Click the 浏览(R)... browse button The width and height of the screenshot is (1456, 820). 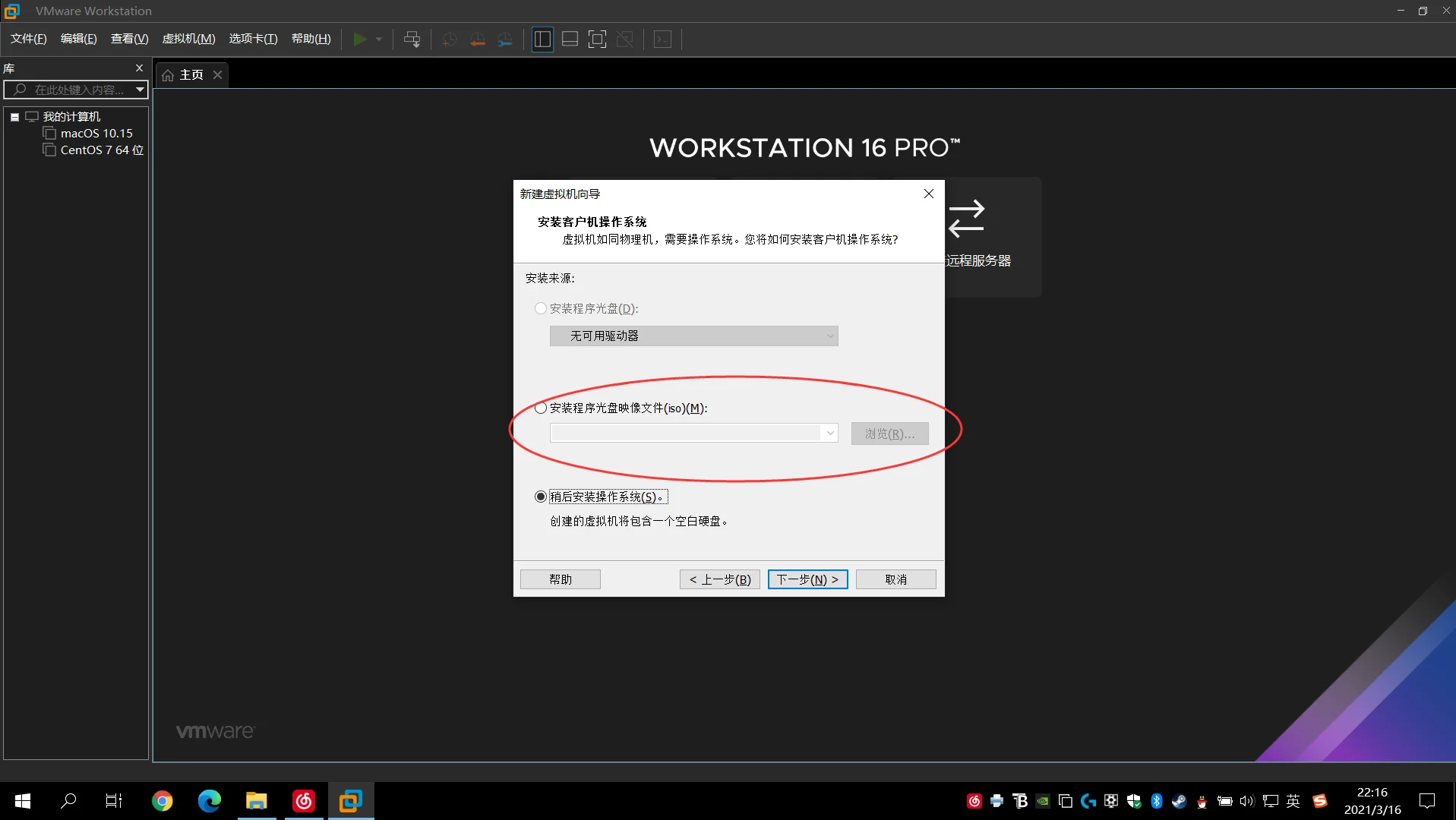coord(890,434)
